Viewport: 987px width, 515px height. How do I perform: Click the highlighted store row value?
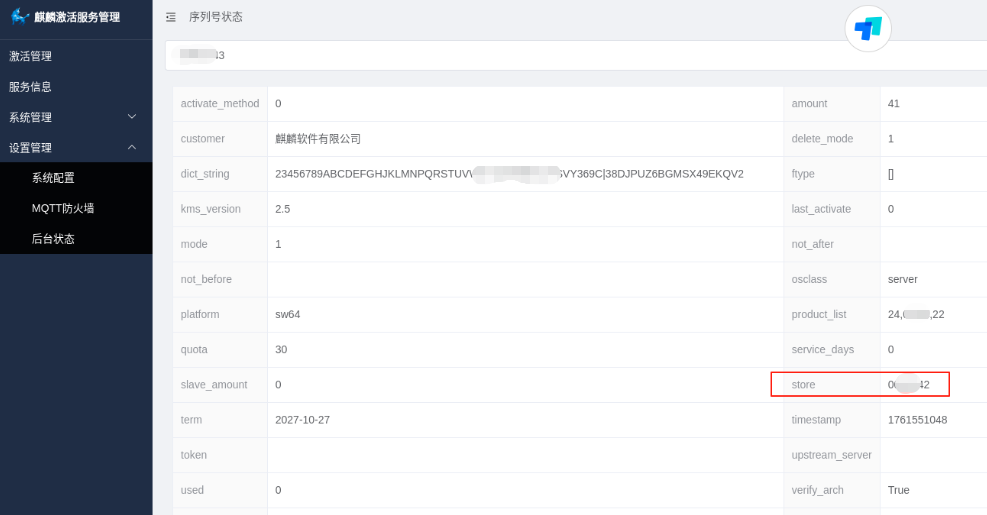(x=908, y=384)
